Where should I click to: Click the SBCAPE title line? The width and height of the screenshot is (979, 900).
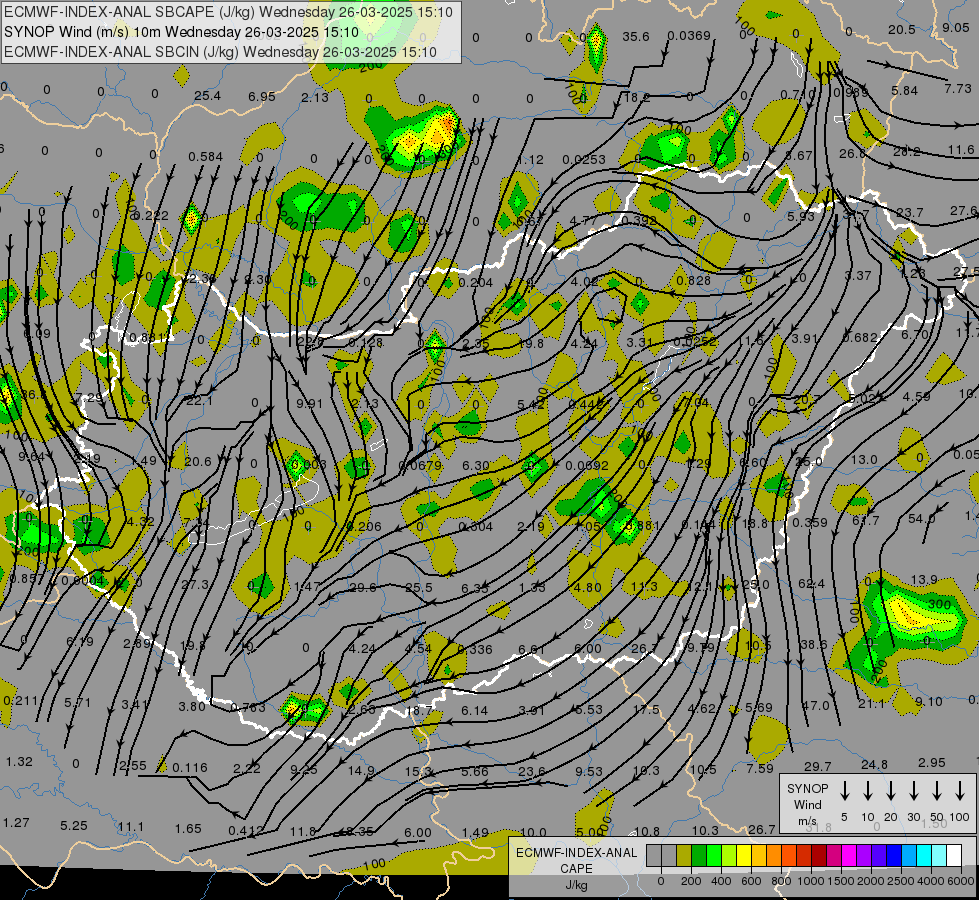click(228, 12)
